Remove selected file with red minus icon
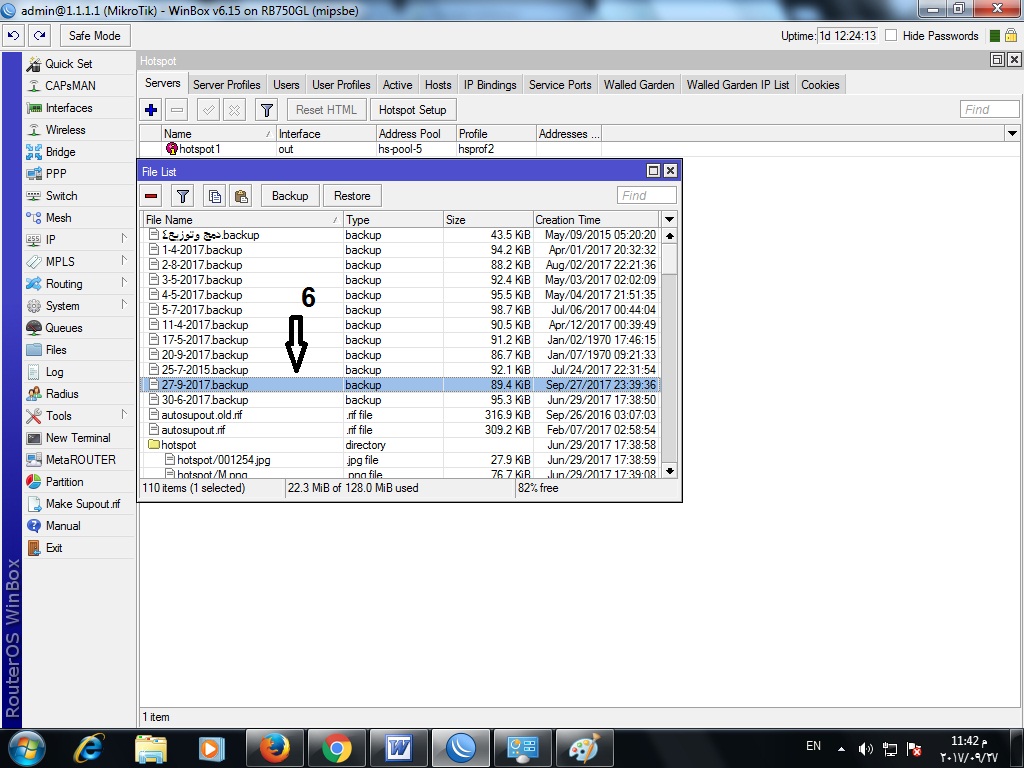Screen dimensions: 1024x768 (x=151, y=196)
